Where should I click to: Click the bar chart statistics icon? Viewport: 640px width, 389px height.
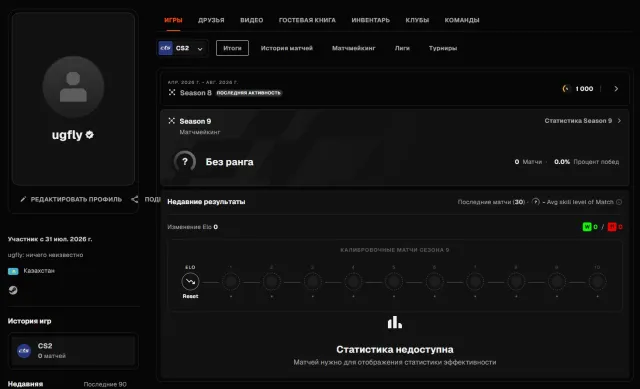click(395, 322)
